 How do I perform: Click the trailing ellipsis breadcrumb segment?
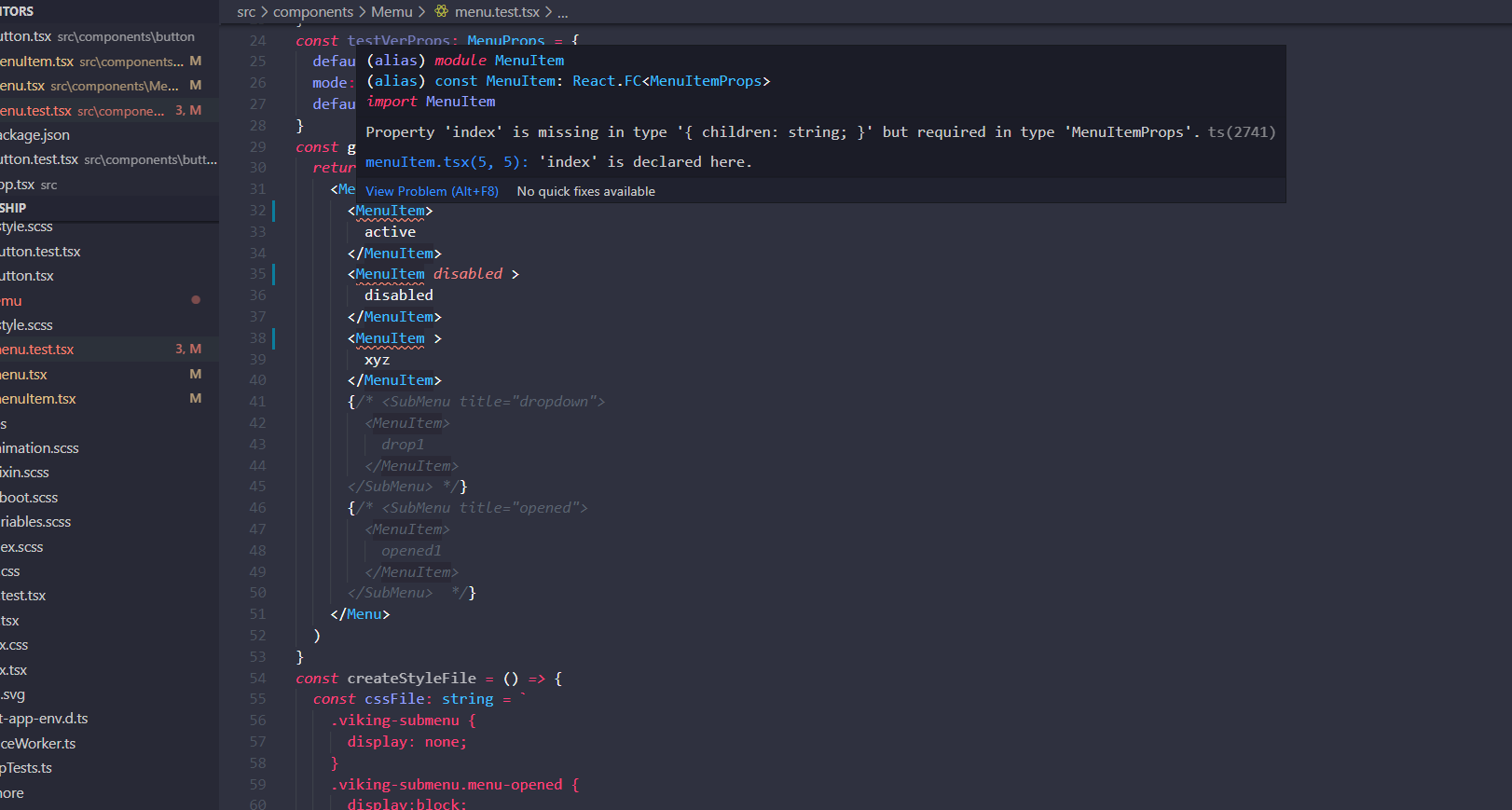pos(562,12)
